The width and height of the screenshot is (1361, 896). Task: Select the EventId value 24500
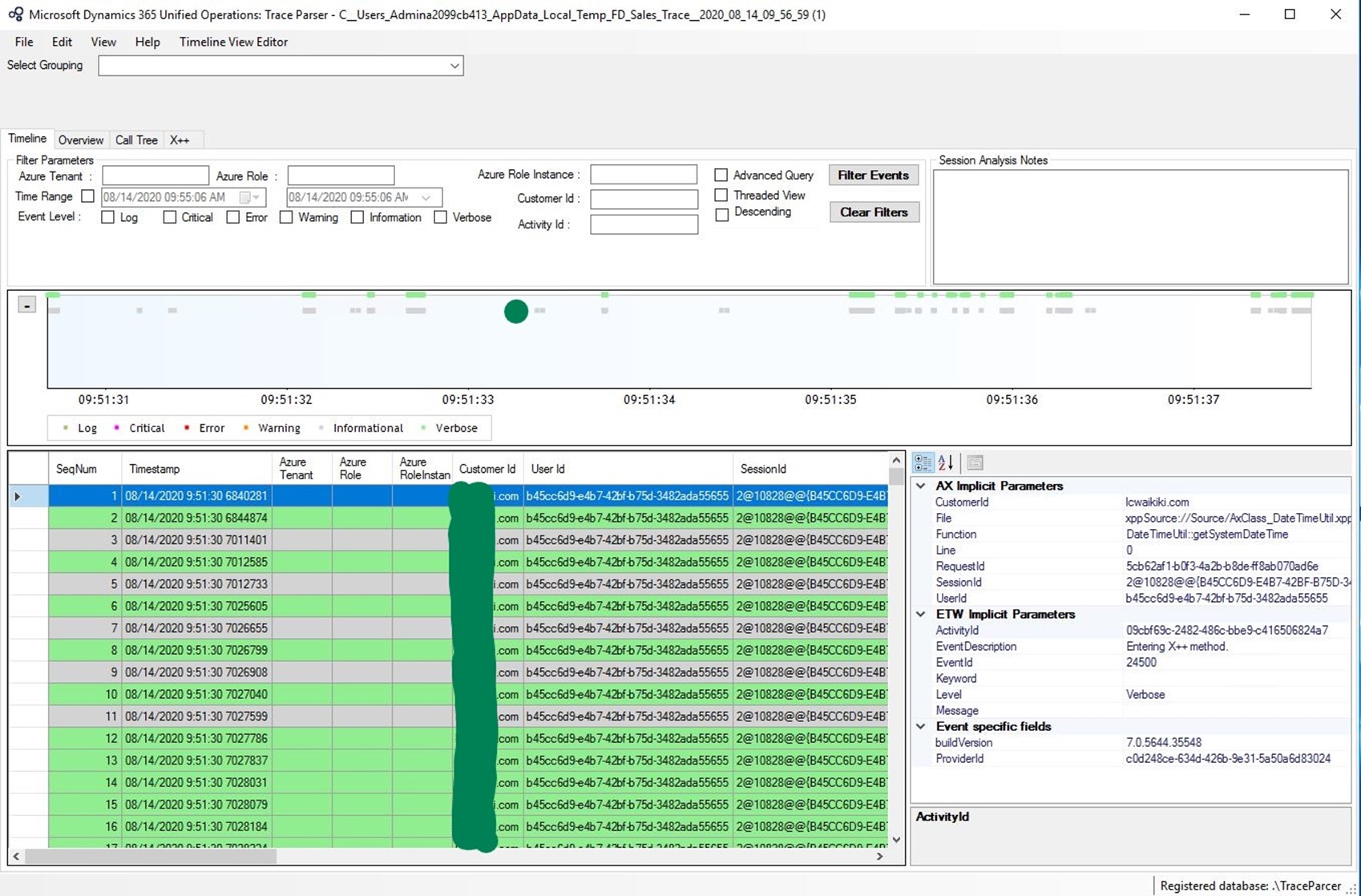[x=1141, y=662]
